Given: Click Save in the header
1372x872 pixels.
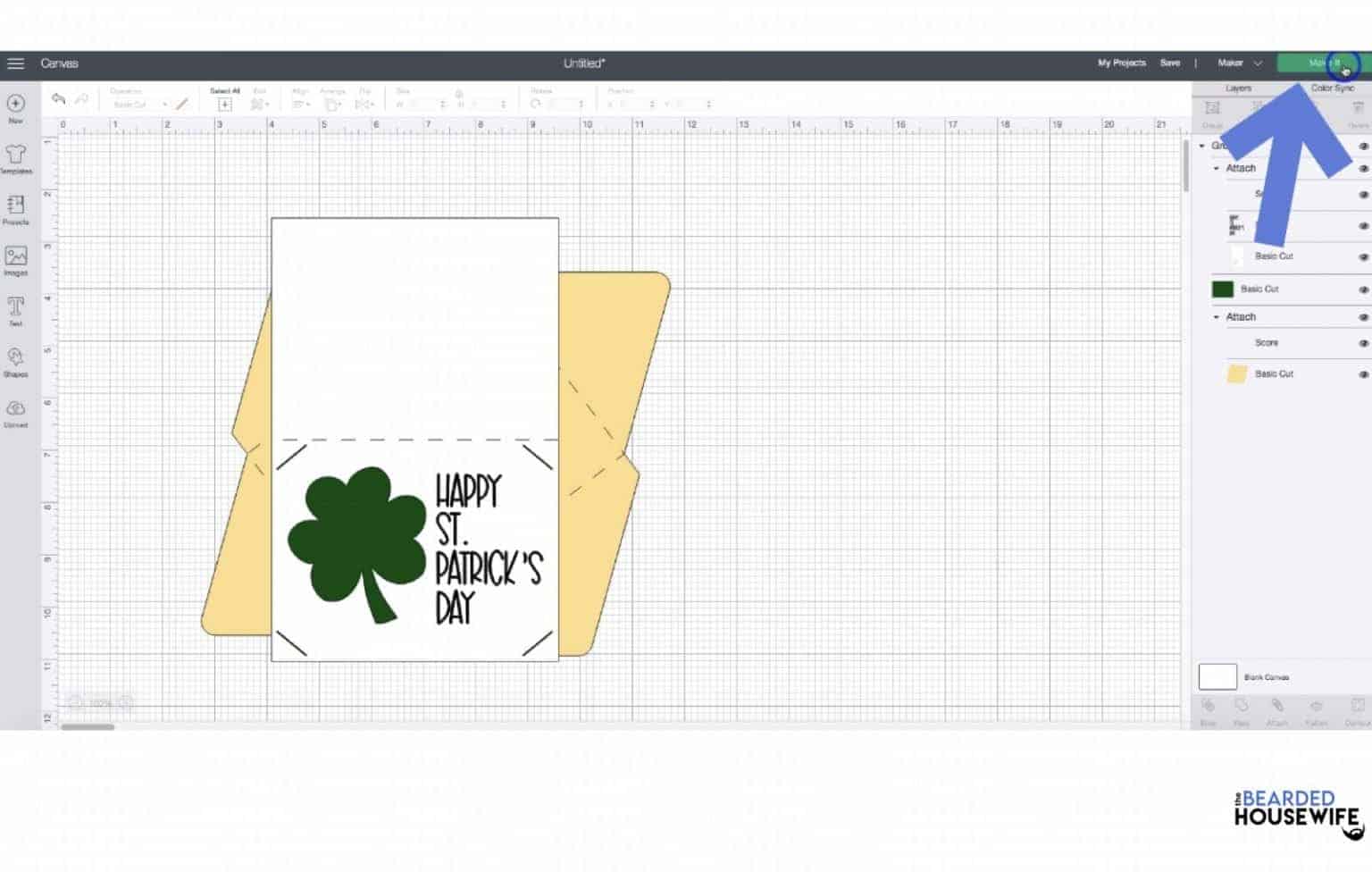Looking at the screenshot, I should click(x=1170, y=63).
